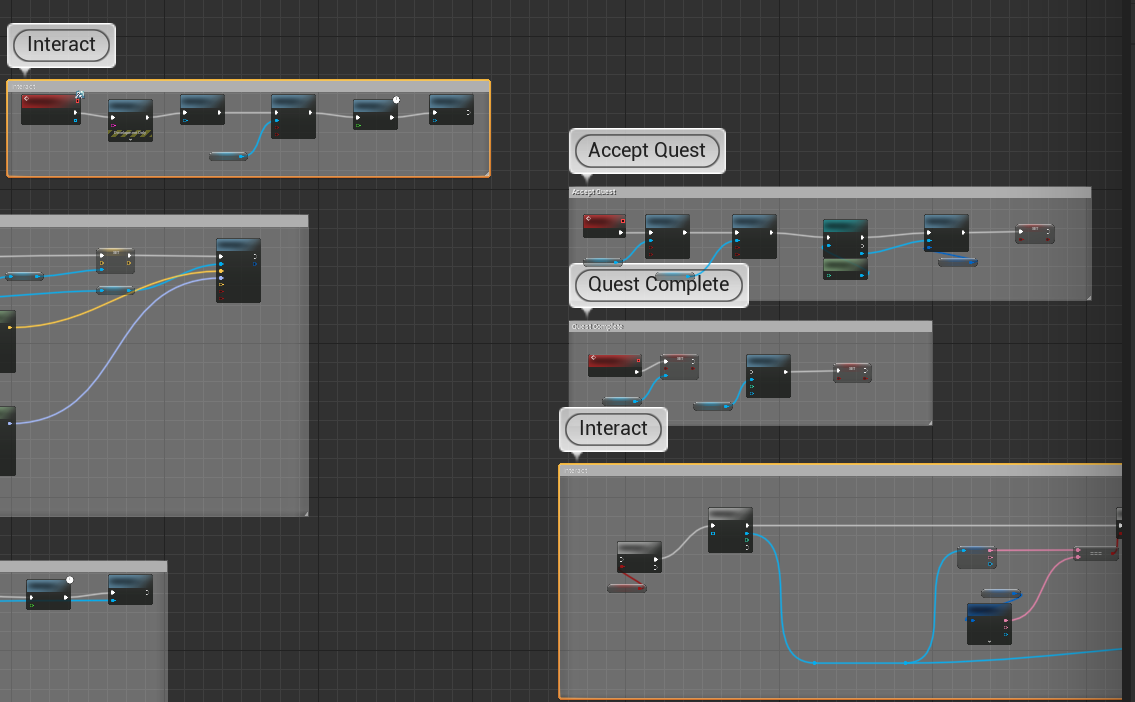Expand the dark blue node's bottom arrow

point(989,640)
